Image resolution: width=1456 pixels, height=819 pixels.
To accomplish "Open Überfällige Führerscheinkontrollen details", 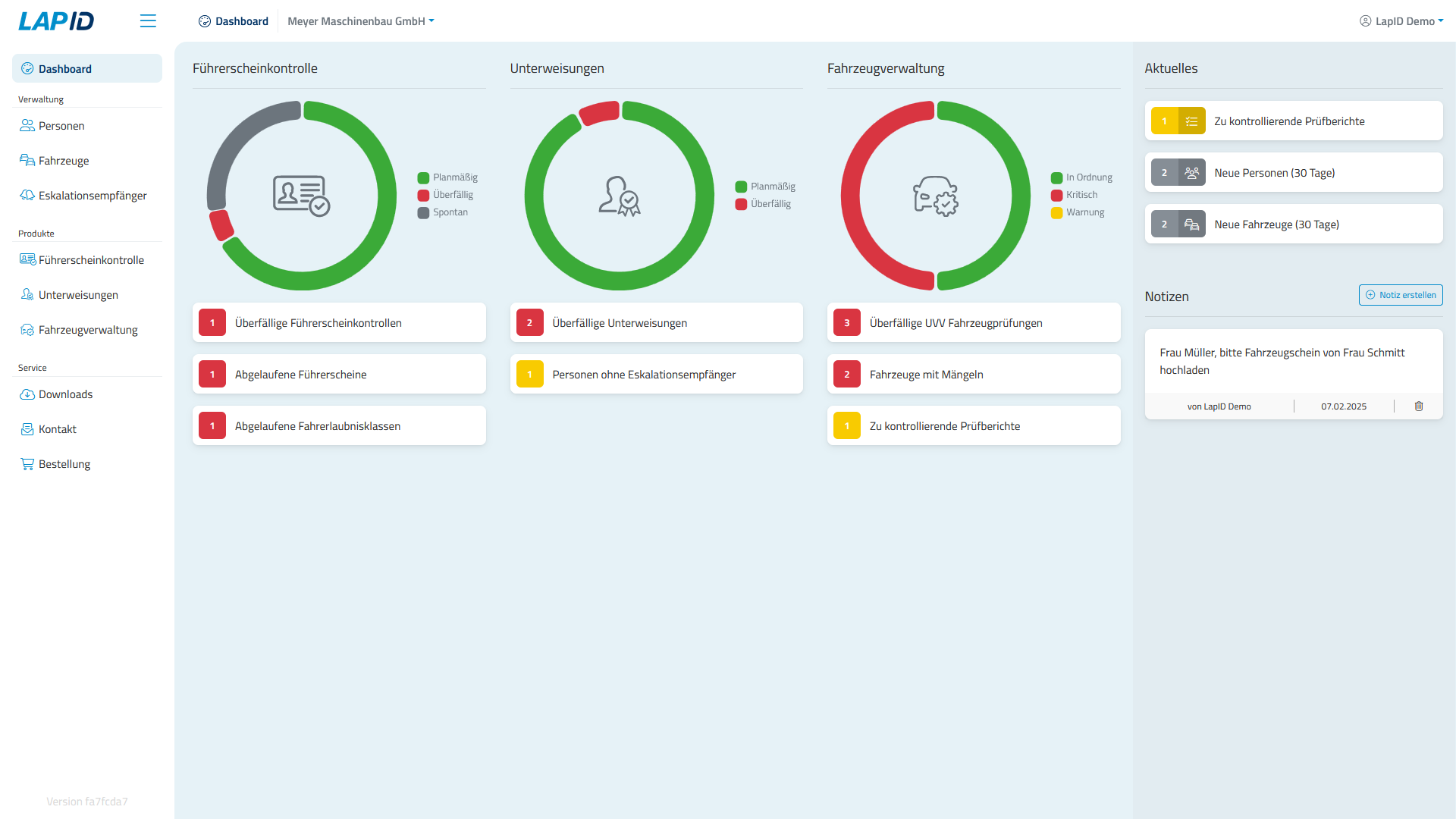I will pyautogui.click(x=339, y=322).
